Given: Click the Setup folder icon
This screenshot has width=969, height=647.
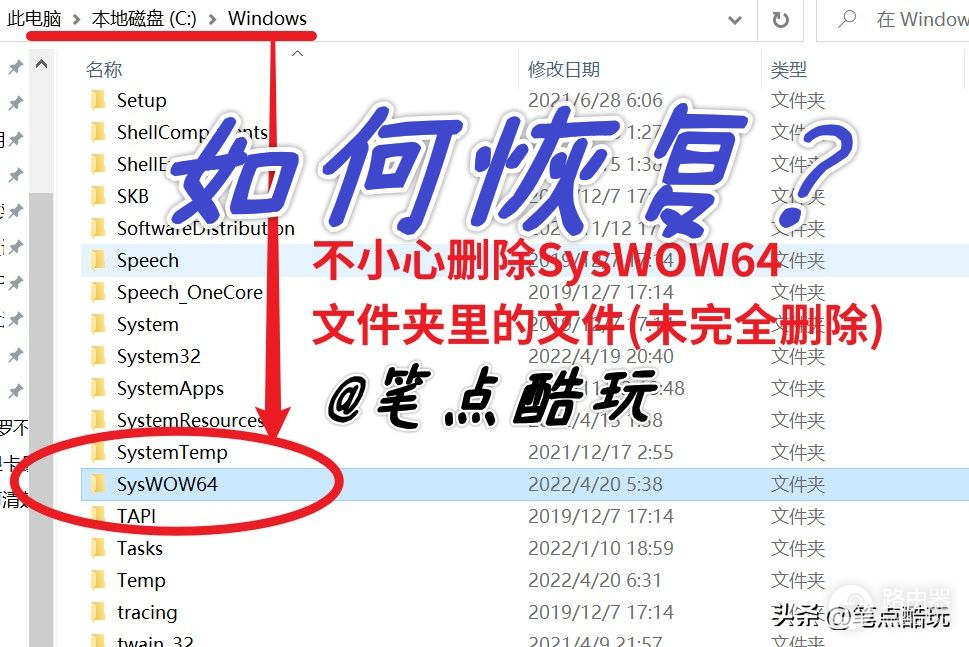Looking at the screenshot, I should [x=98, y=100].
